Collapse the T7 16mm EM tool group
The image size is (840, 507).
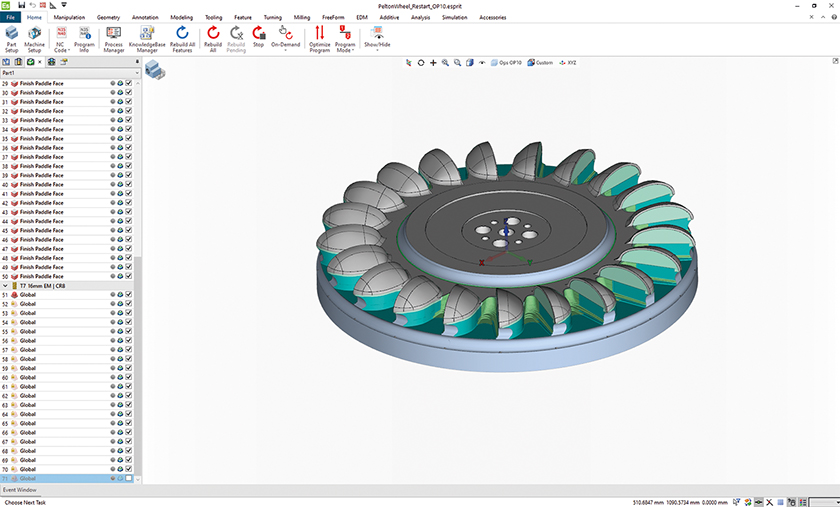[5, 286]
